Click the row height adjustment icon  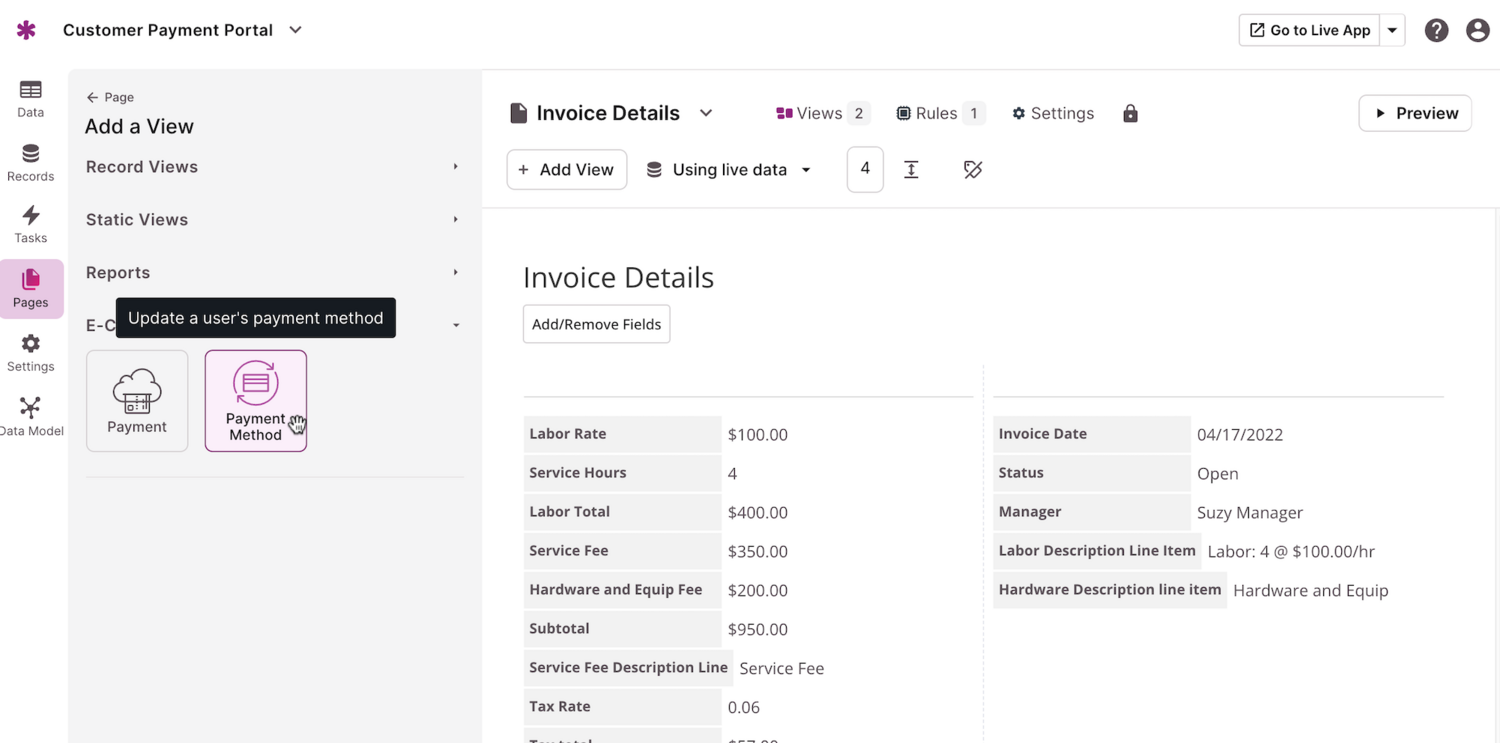tap(911, 170)
